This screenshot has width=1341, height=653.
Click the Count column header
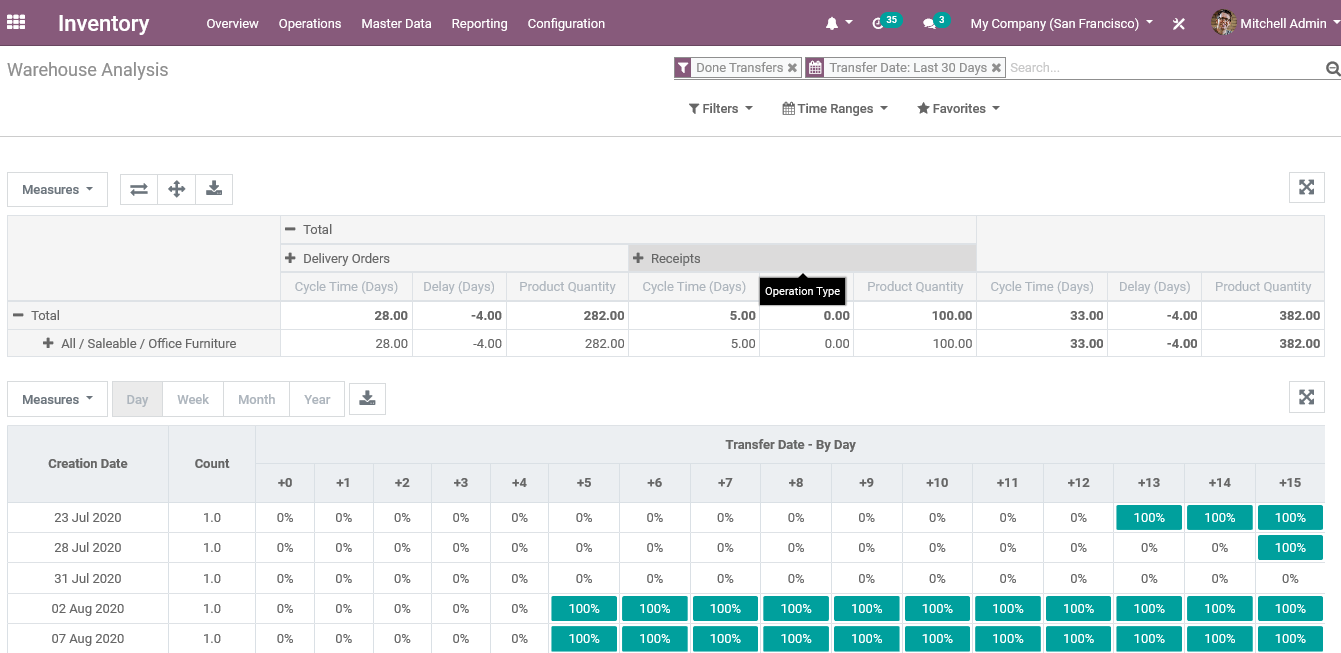(212, 464)
